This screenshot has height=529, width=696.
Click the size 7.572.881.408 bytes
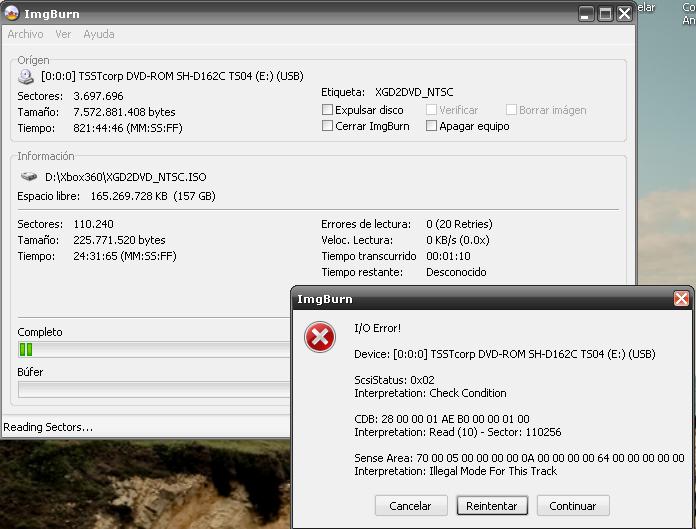coord(124,112)
